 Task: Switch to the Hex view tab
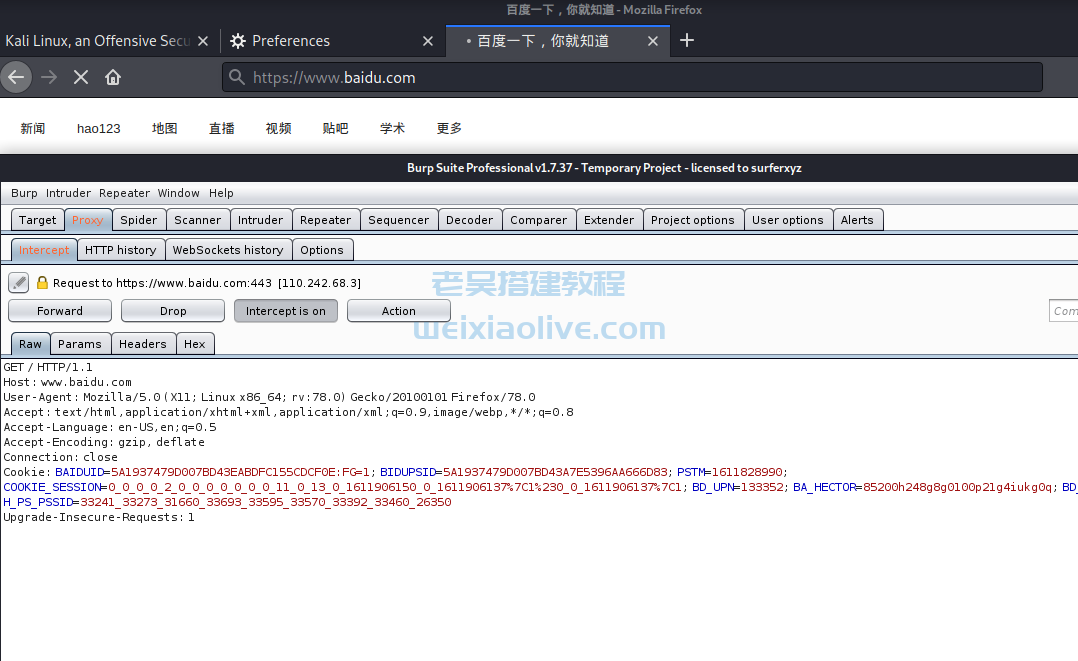pos(195,344)
